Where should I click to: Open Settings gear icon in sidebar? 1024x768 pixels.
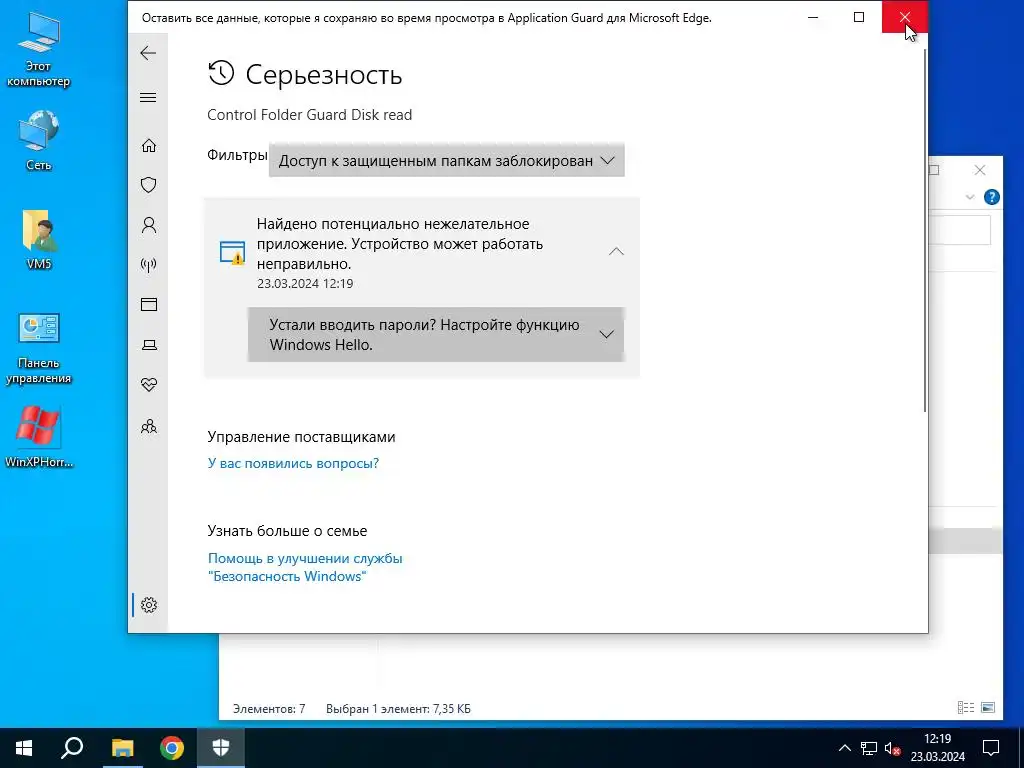point(149,605)
